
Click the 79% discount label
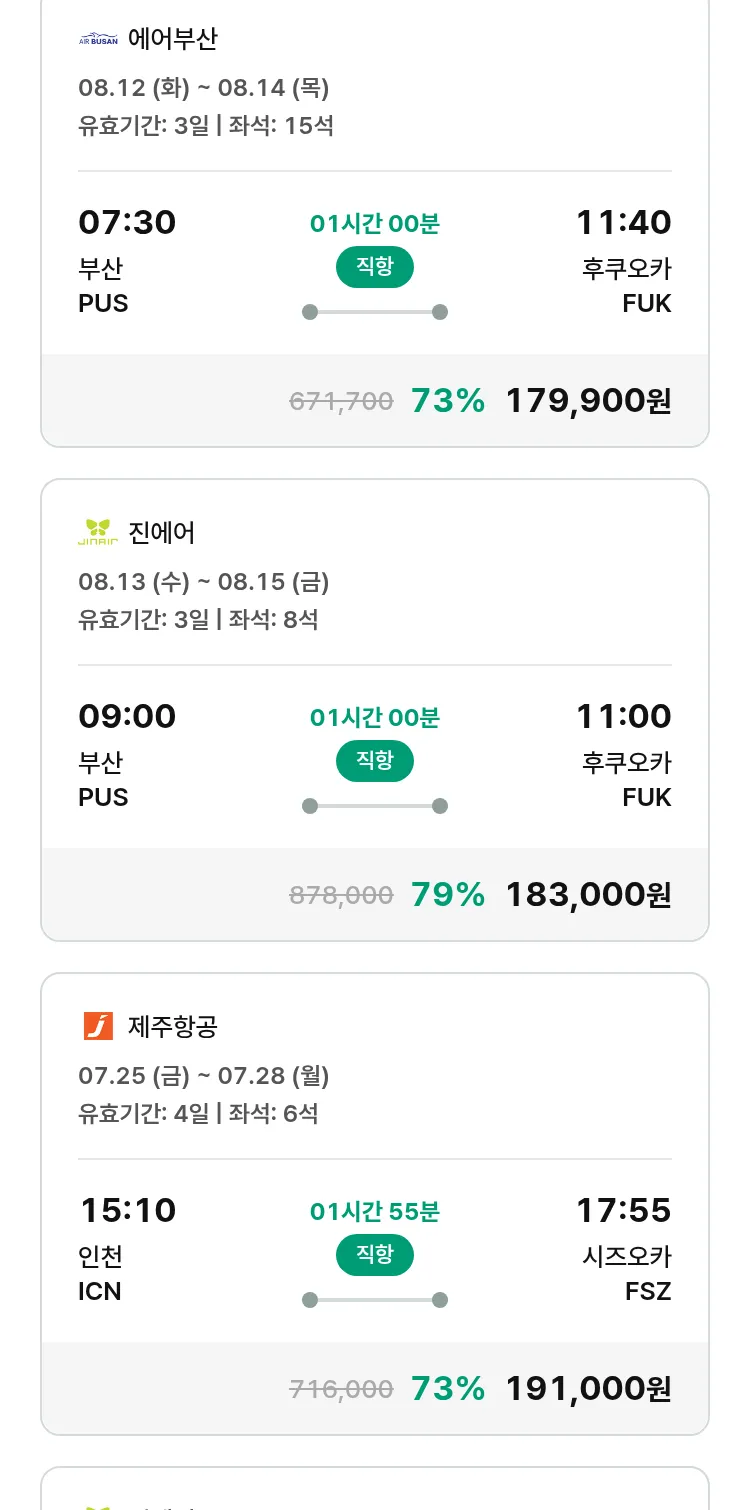coord(447,895)
